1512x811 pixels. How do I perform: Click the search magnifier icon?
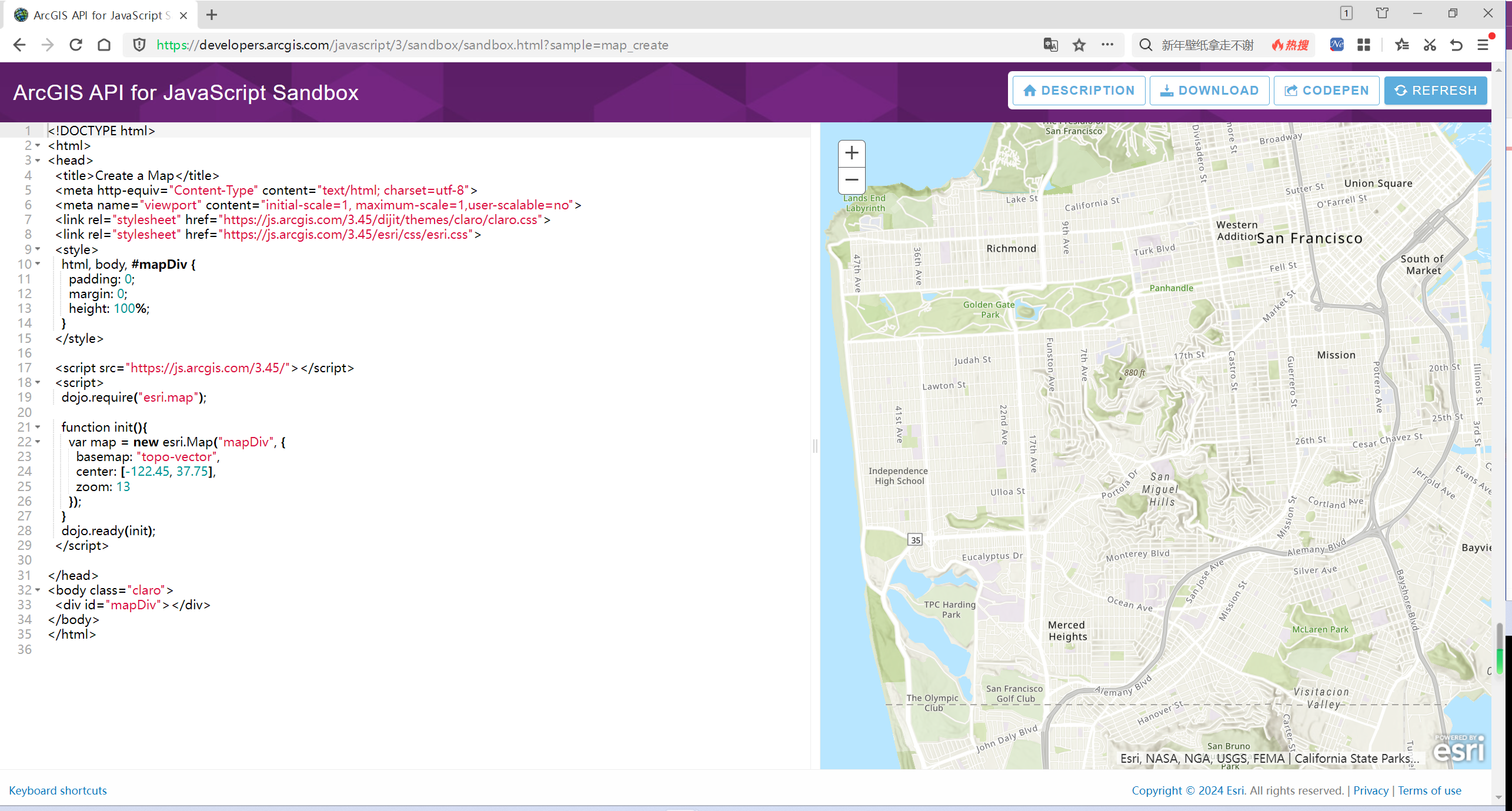tap(1146, 45)
